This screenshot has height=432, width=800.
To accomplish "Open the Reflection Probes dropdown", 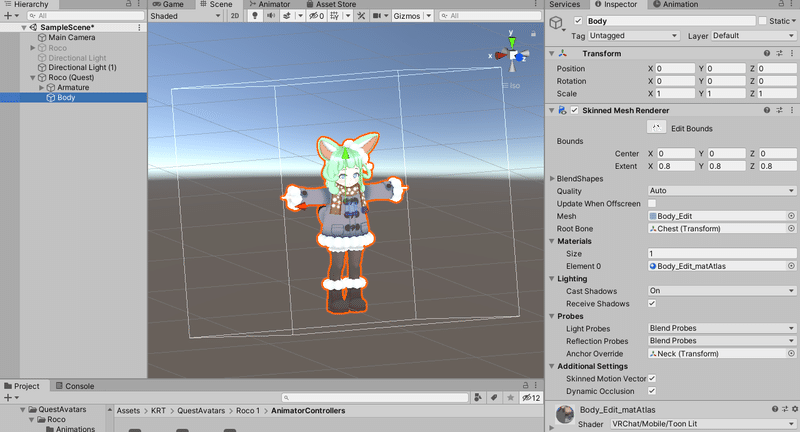I will pos(722,341).
